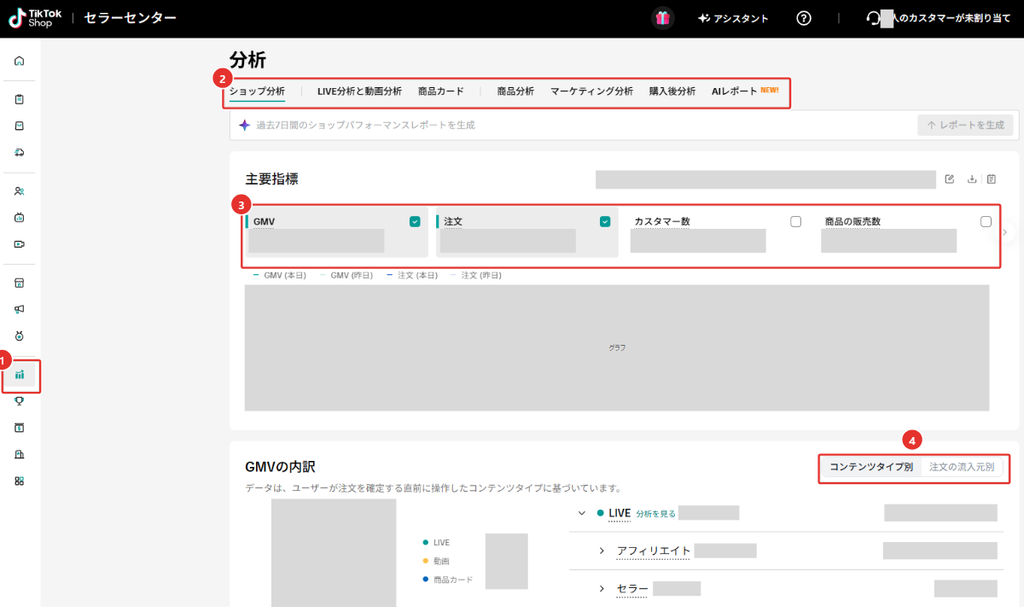The height and width of the screenshot is (607, 1024).
Task: Open the storefront icon in sidebar
Action: pos(19,283)
